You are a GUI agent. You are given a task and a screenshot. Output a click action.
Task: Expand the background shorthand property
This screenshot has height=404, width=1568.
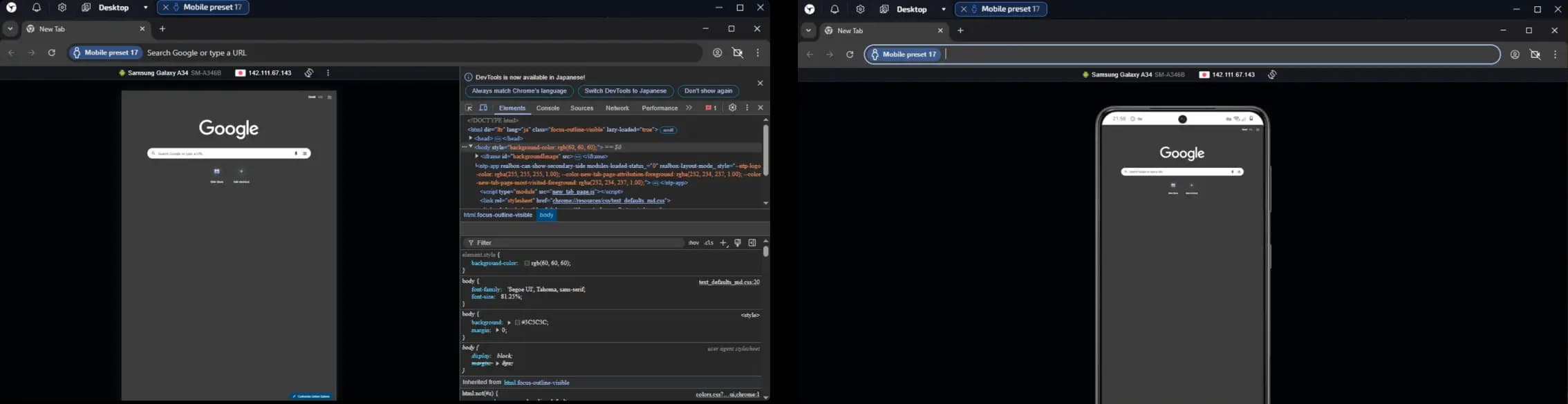(x=509, y=323)
